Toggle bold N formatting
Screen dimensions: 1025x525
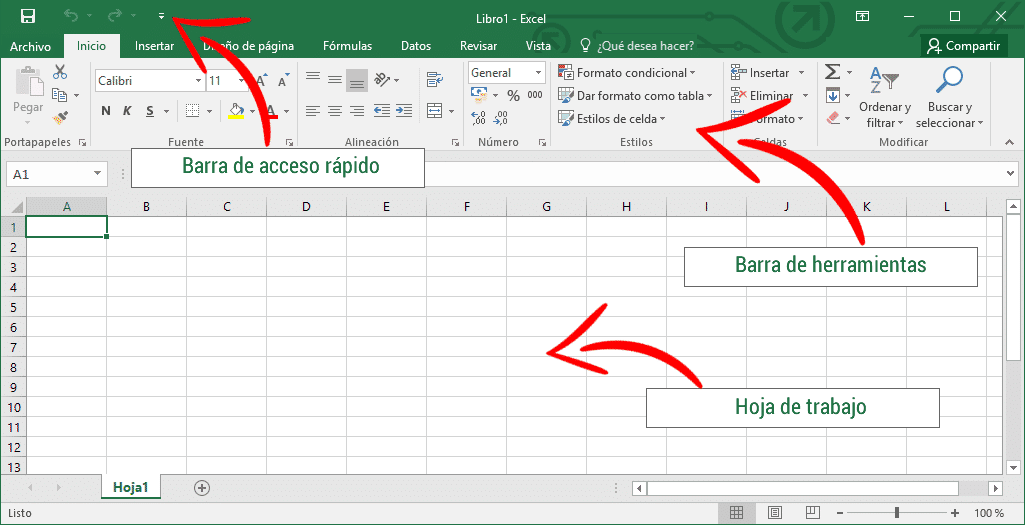105,111
